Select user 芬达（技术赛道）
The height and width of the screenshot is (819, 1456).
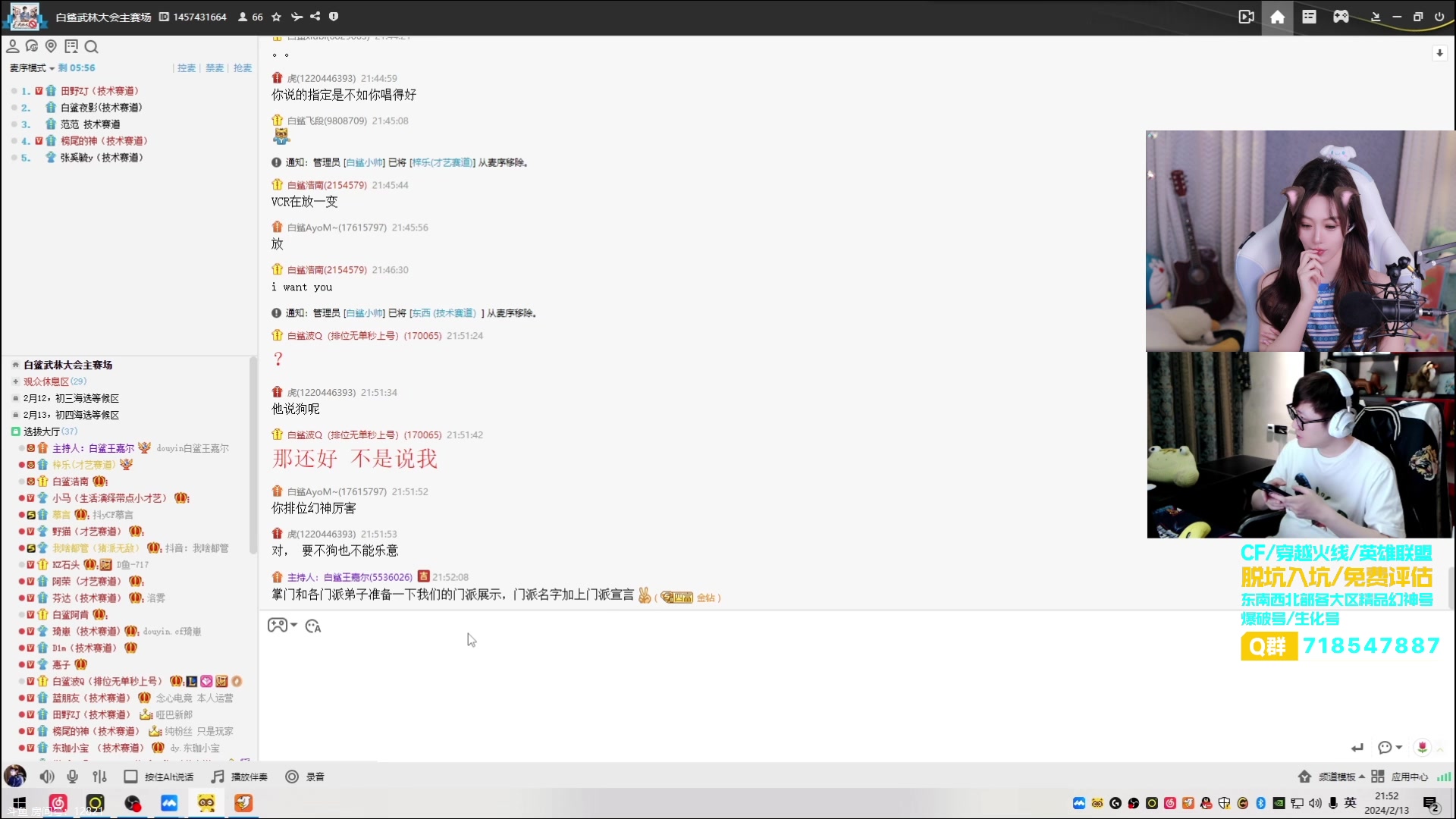(88, 598)
